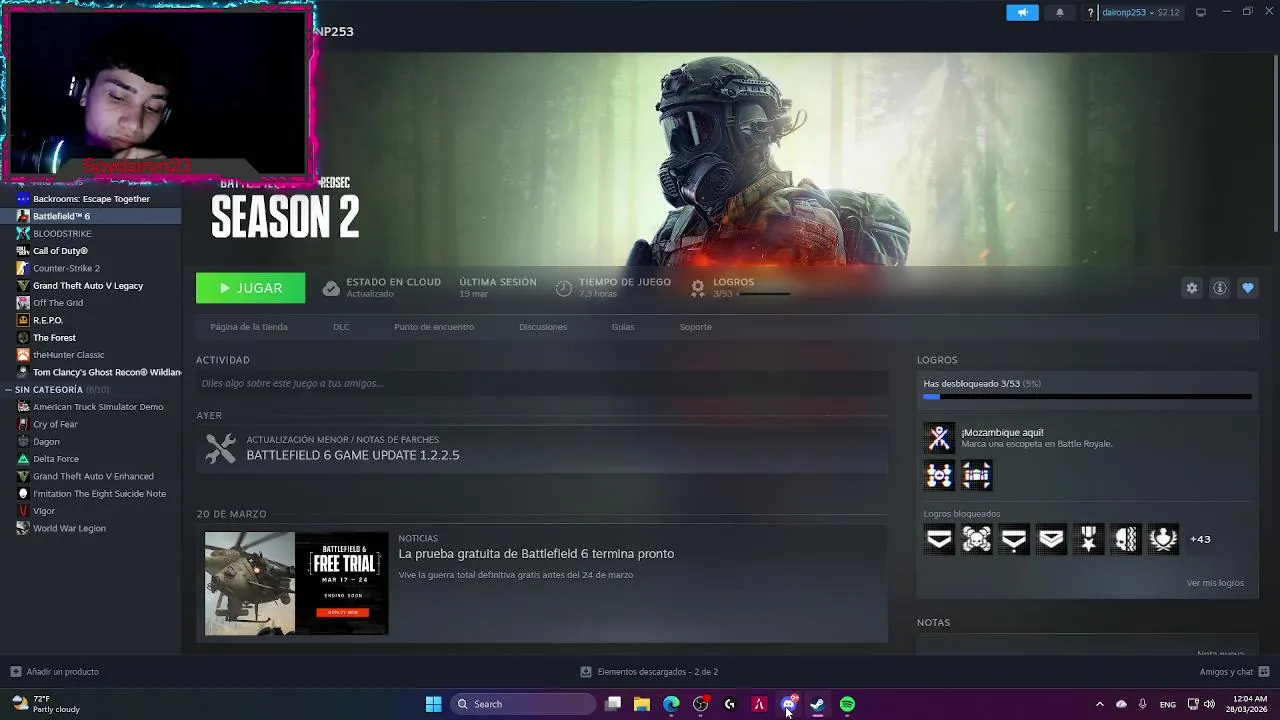Open news article about the free trial ending
The width and height of the screenshot is (1280, 720).
click(x=536, y=554)
